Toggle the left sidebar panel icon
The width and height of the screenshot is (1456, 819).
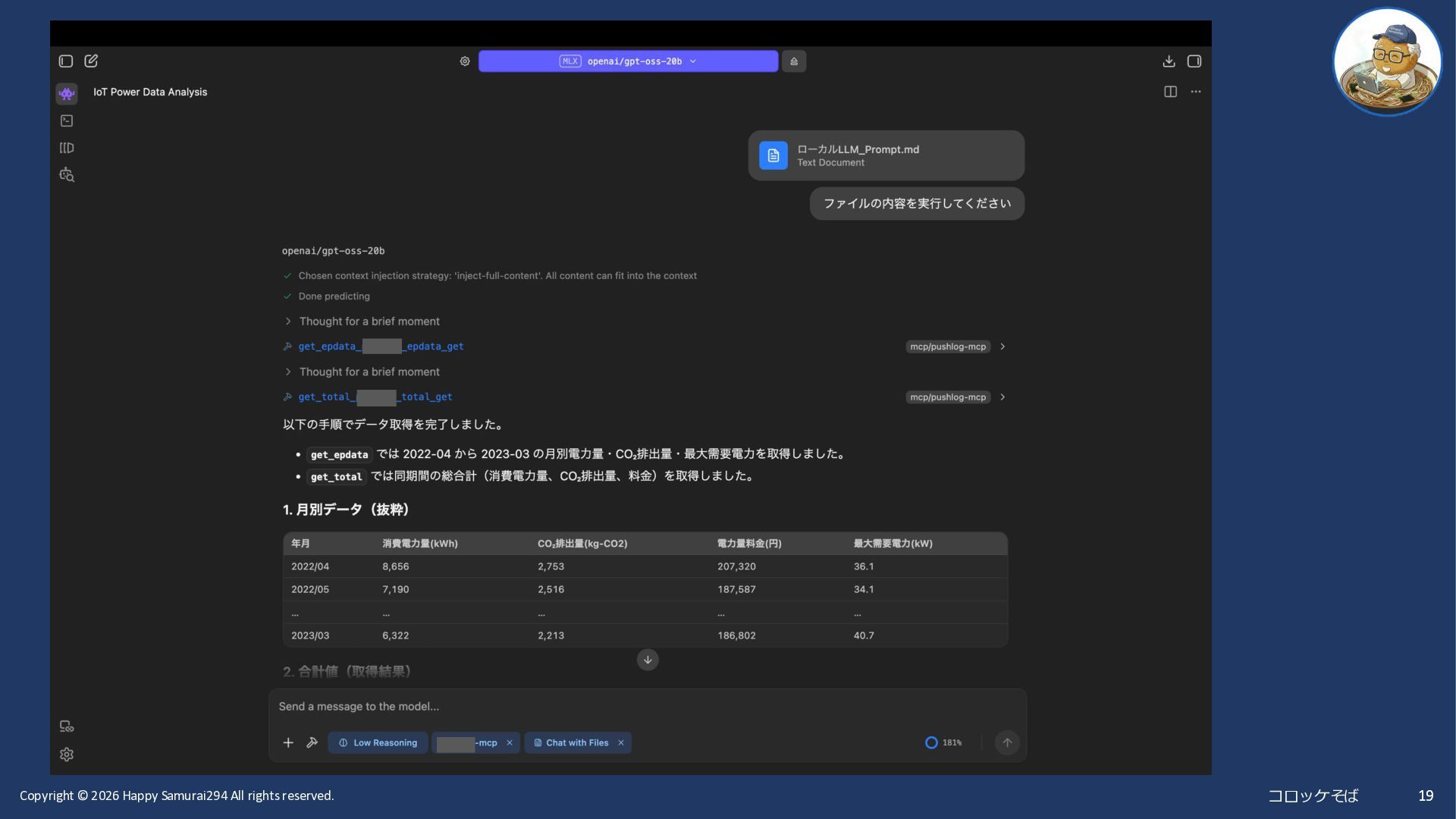[x=66, y=61]
